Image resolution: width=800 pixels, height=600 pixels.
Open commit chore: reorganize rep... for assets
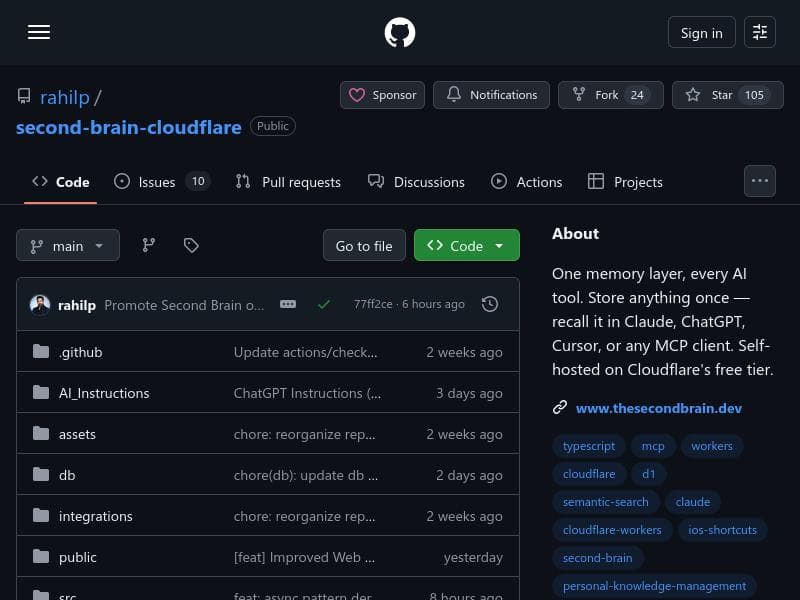304,434
